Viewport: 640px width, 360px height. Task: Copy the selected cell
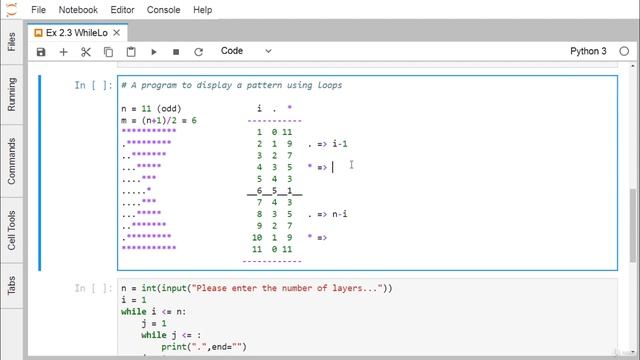[108, 52]
